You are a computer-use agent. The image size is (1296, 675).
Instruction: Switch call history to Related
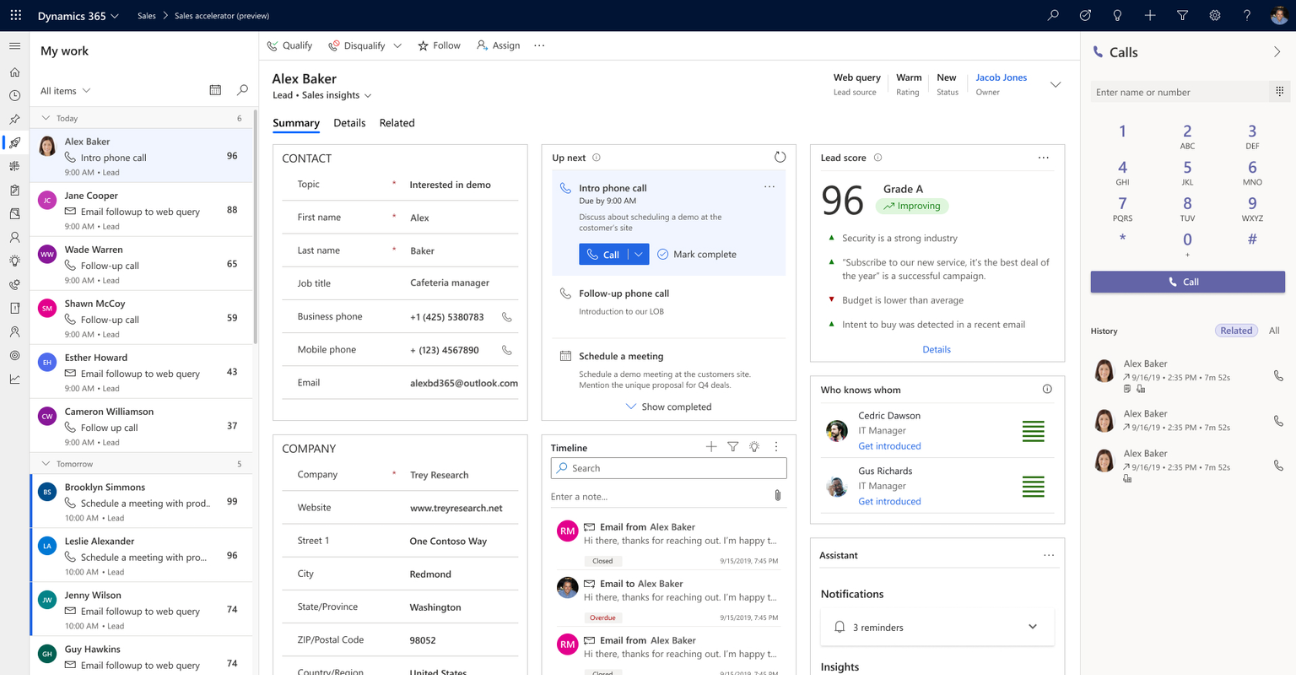[x=1236, y=330]
